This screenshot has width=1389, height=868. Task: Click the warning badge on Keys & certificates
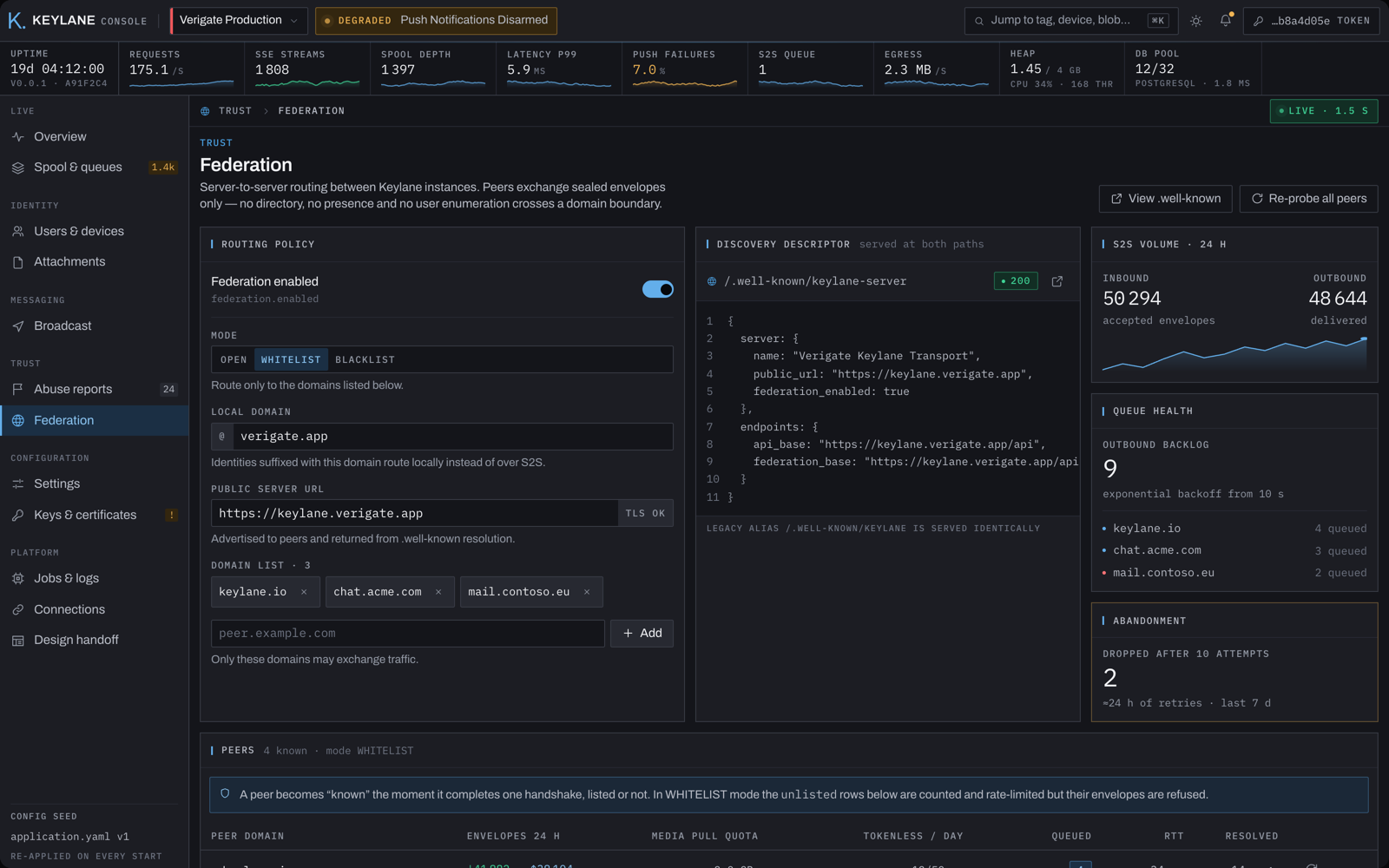[x=172, y=516]
